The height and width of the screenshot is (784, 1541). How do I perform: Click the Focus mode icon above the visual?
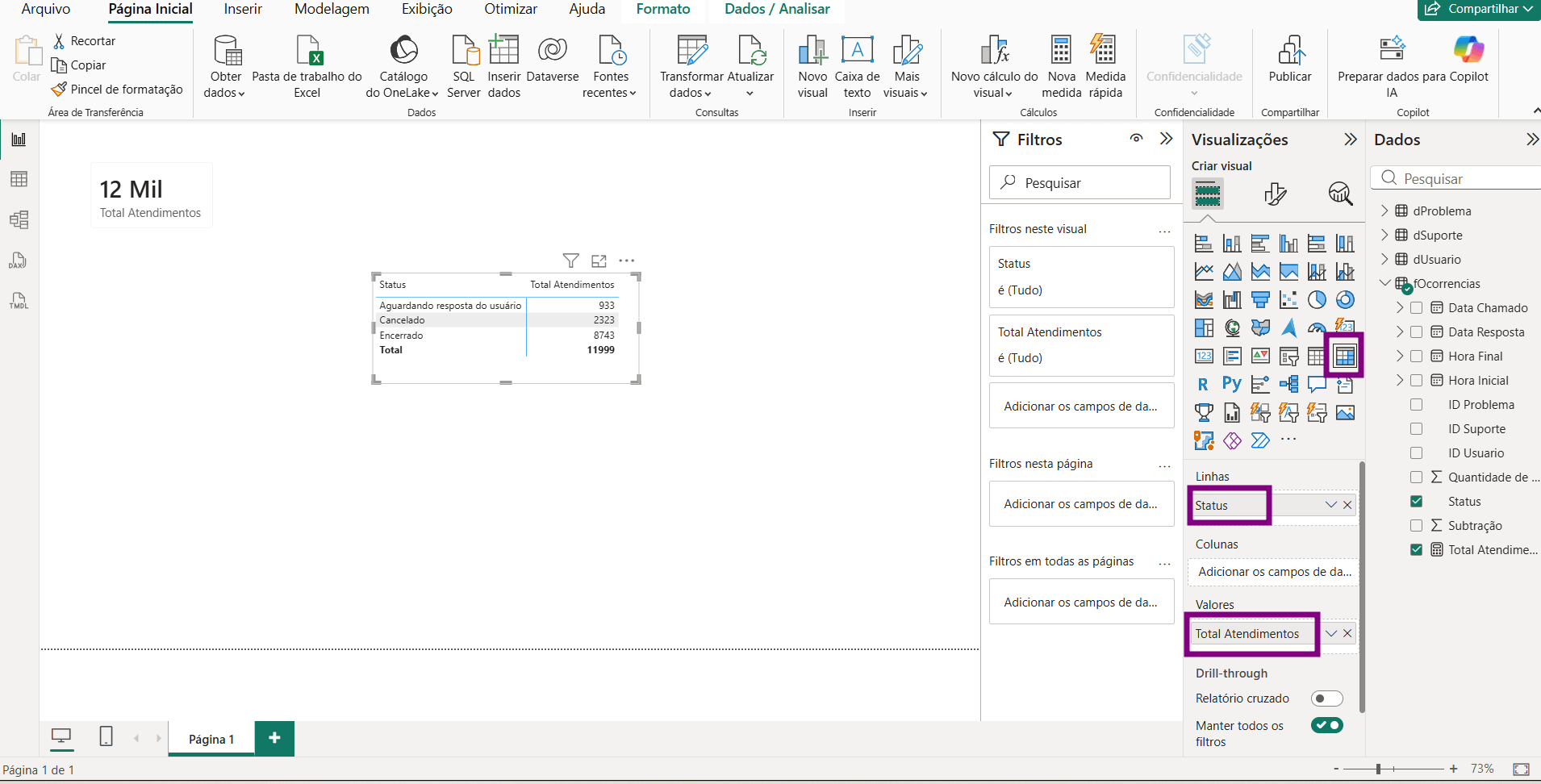tap(599, 261)
